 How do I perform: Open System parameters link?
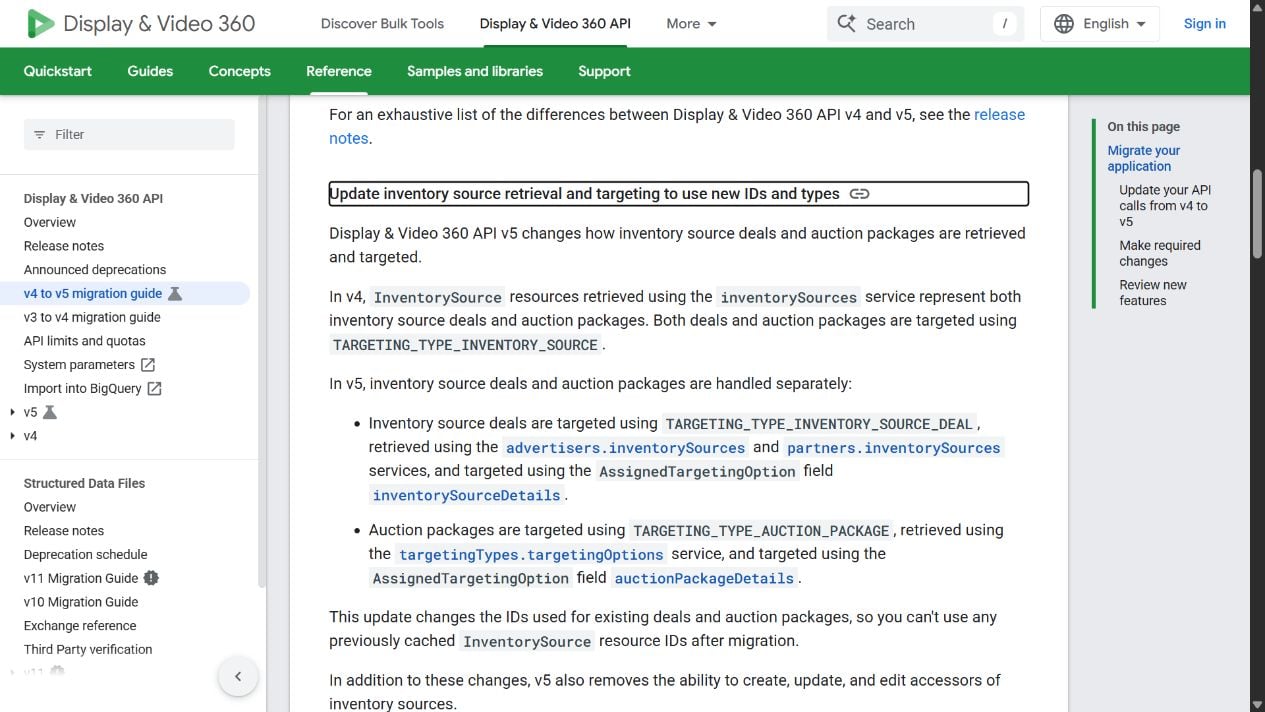coord(79,365)
